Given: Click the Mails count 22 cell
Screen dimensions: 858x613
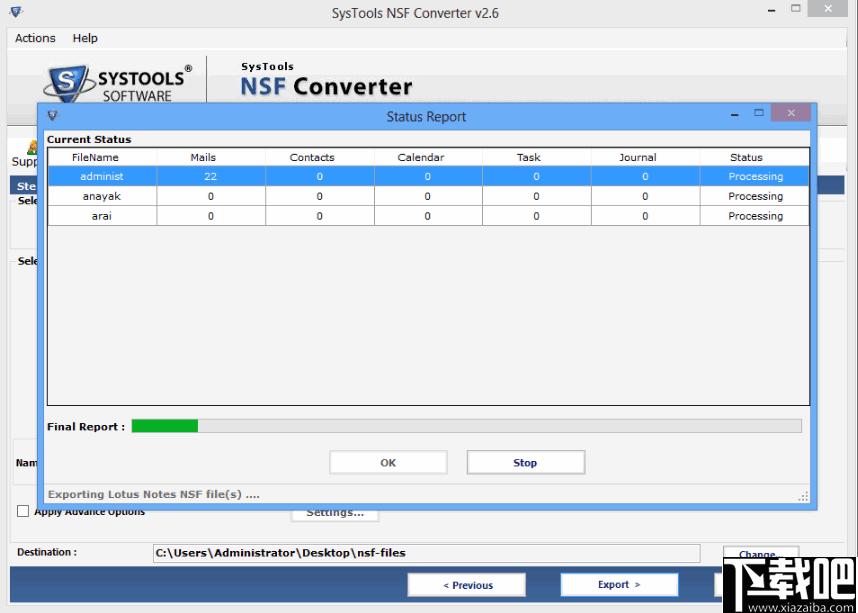Looking at the screenshot, I should [x=211, y=176].
